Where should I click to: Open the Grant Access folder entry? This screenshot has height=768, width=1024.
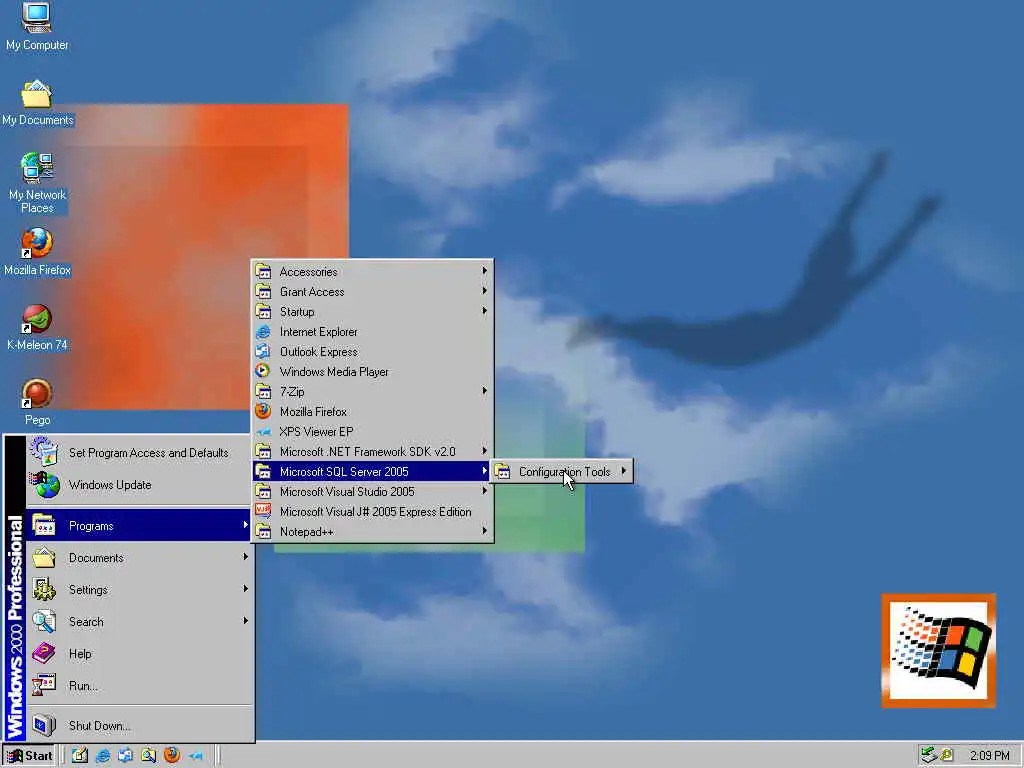click(x=372, y=292)
